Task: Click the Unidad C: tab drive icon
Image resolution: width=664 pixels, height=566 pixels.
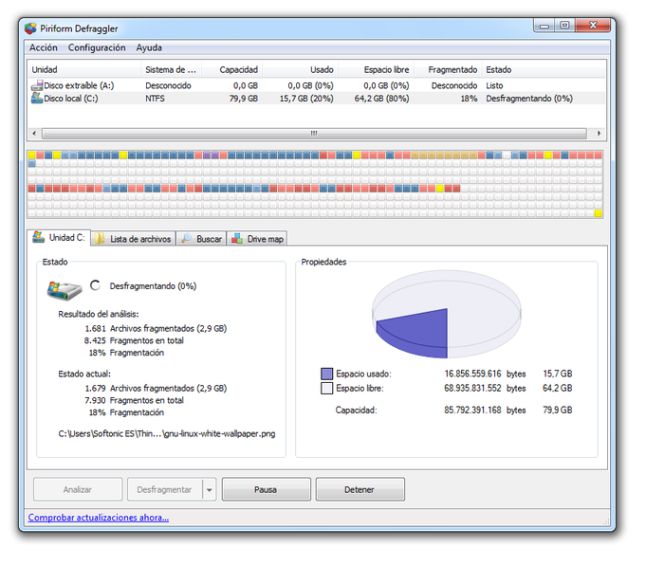Action: click(39, 238)
